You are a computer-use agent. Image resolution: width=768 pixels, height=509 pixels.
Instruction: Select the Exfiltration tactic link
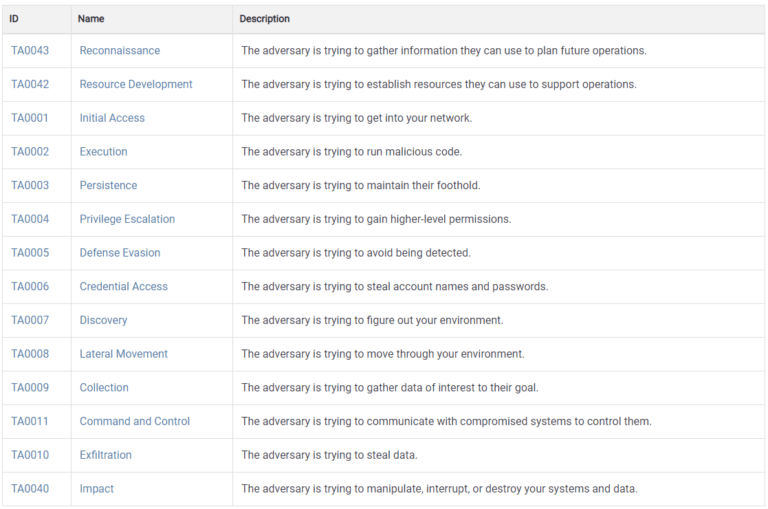point(105,455)
